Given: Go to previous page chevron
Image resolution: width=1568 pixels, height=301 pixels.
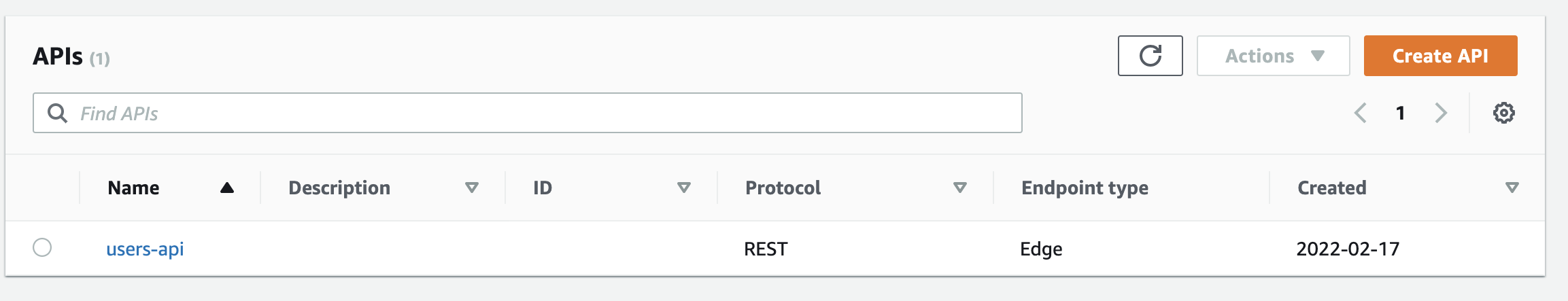Looking at the screenshot, I should coord(1360,113).
